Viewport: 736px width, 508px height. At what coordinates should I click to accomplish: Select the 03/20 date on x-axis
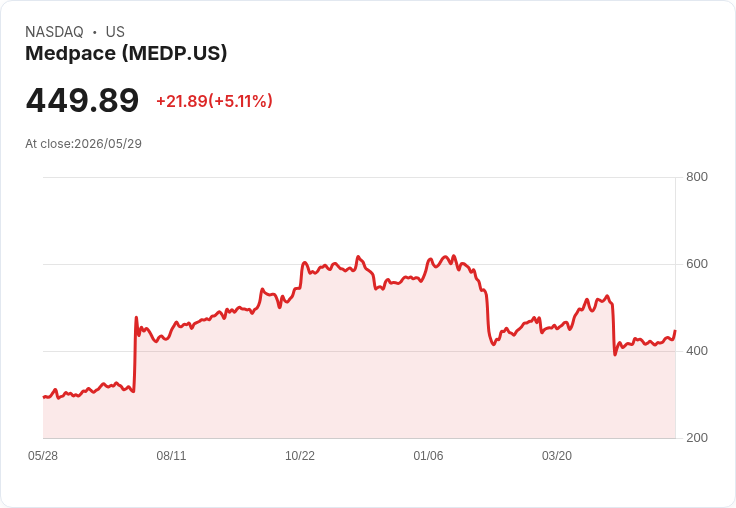557,456
